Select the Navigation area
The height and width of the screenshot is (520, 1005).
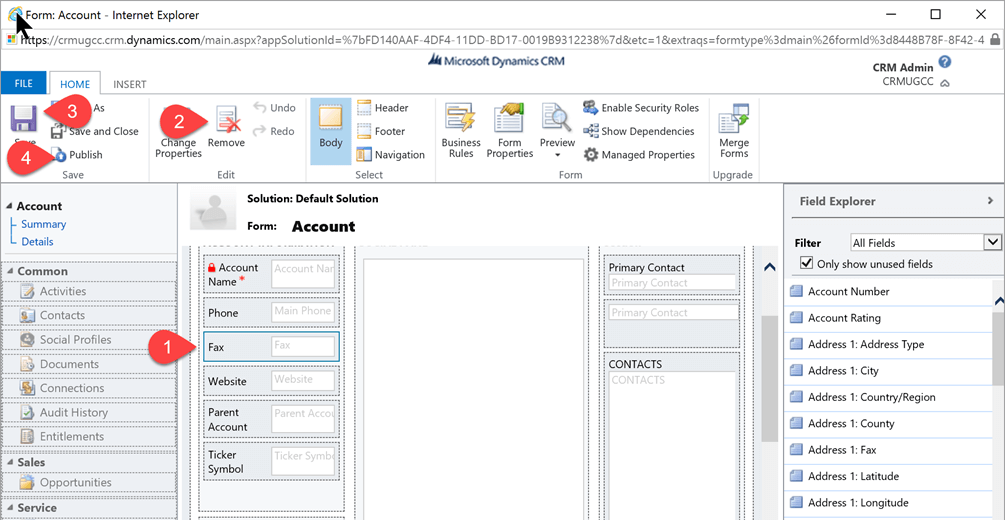click(391, 155)
